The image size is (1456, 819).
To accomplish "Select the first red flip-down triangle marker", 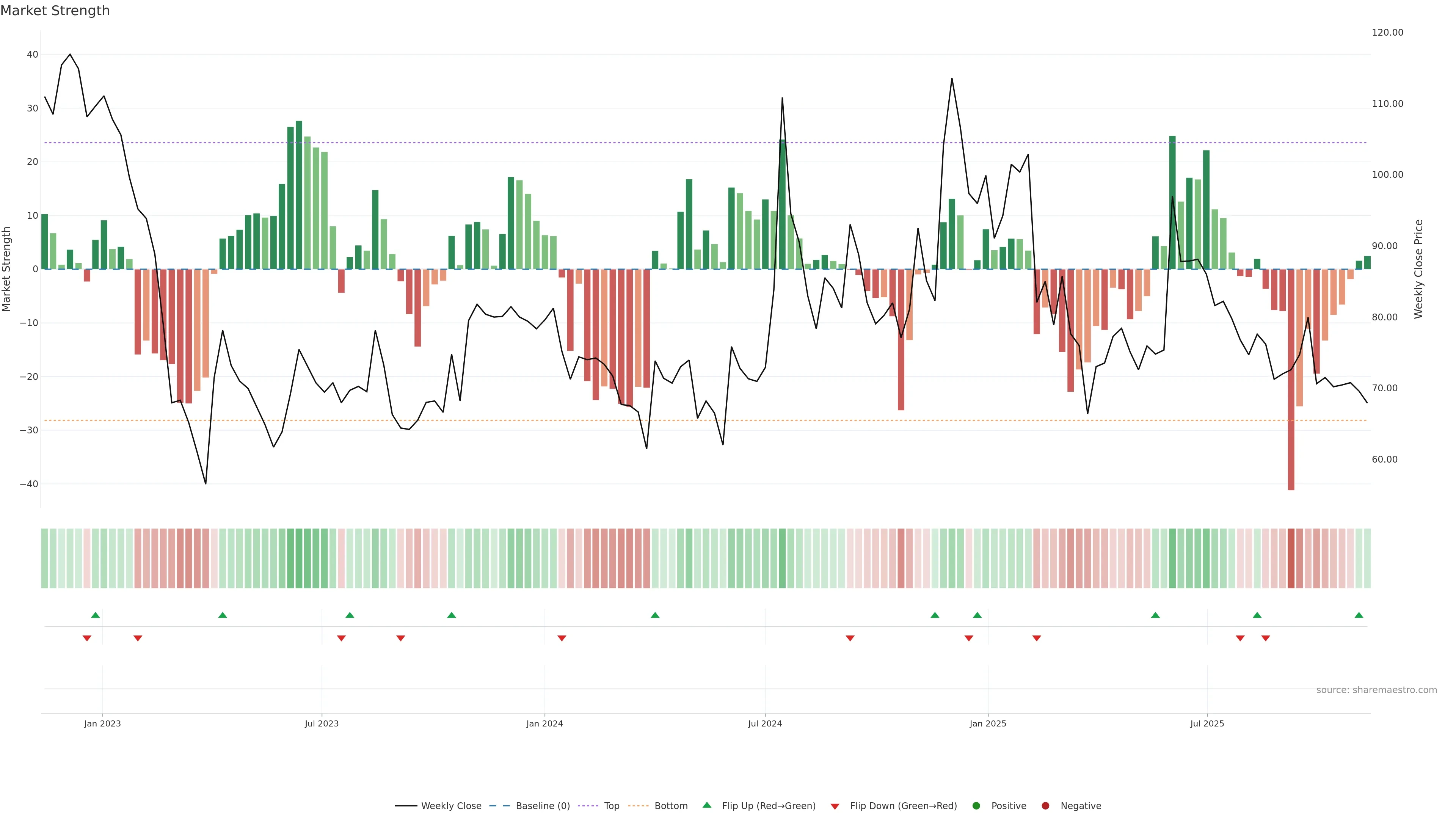I will (87, 638).
